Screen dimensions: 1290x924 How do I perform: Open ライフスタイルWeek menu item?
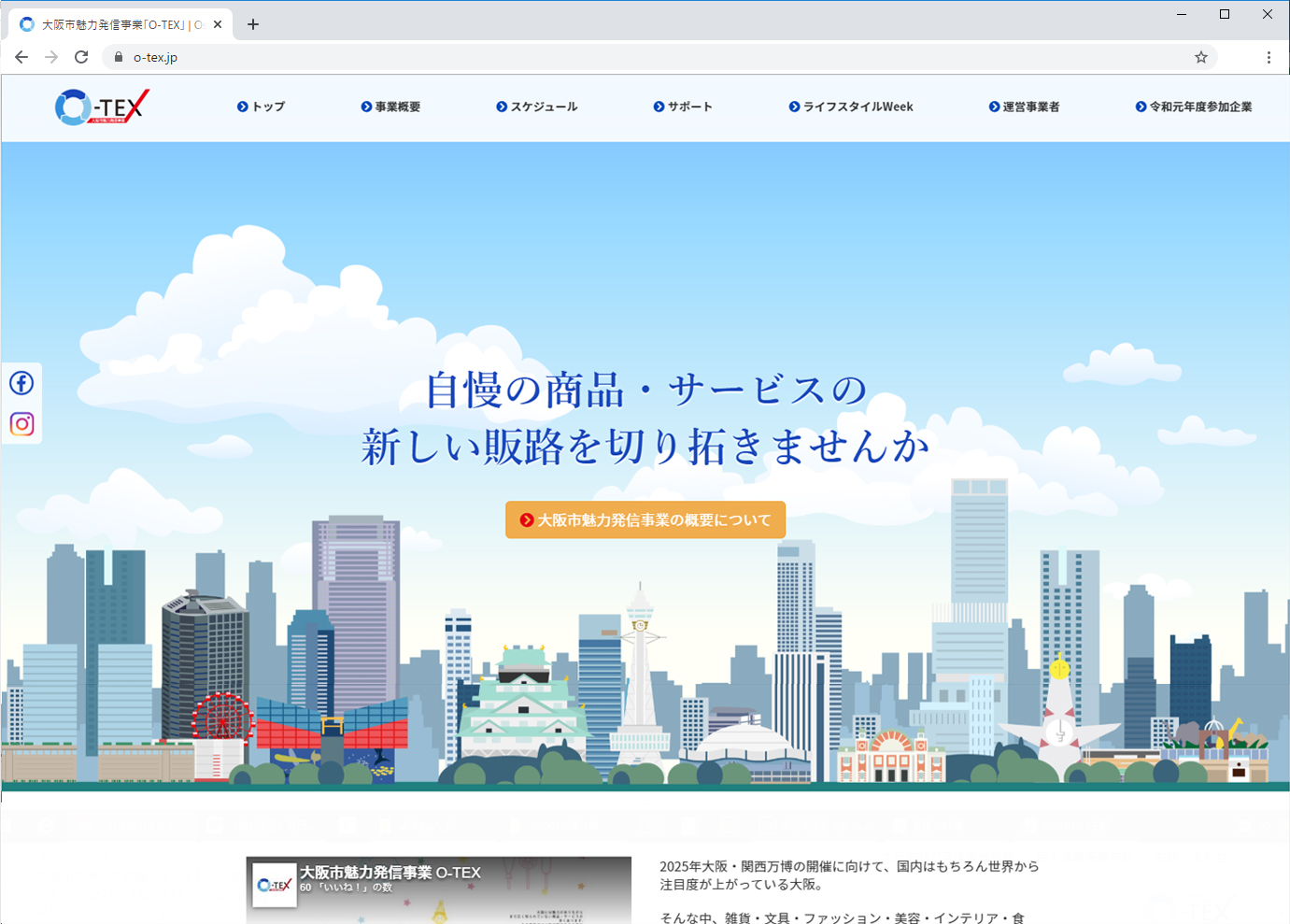[851, 107]
